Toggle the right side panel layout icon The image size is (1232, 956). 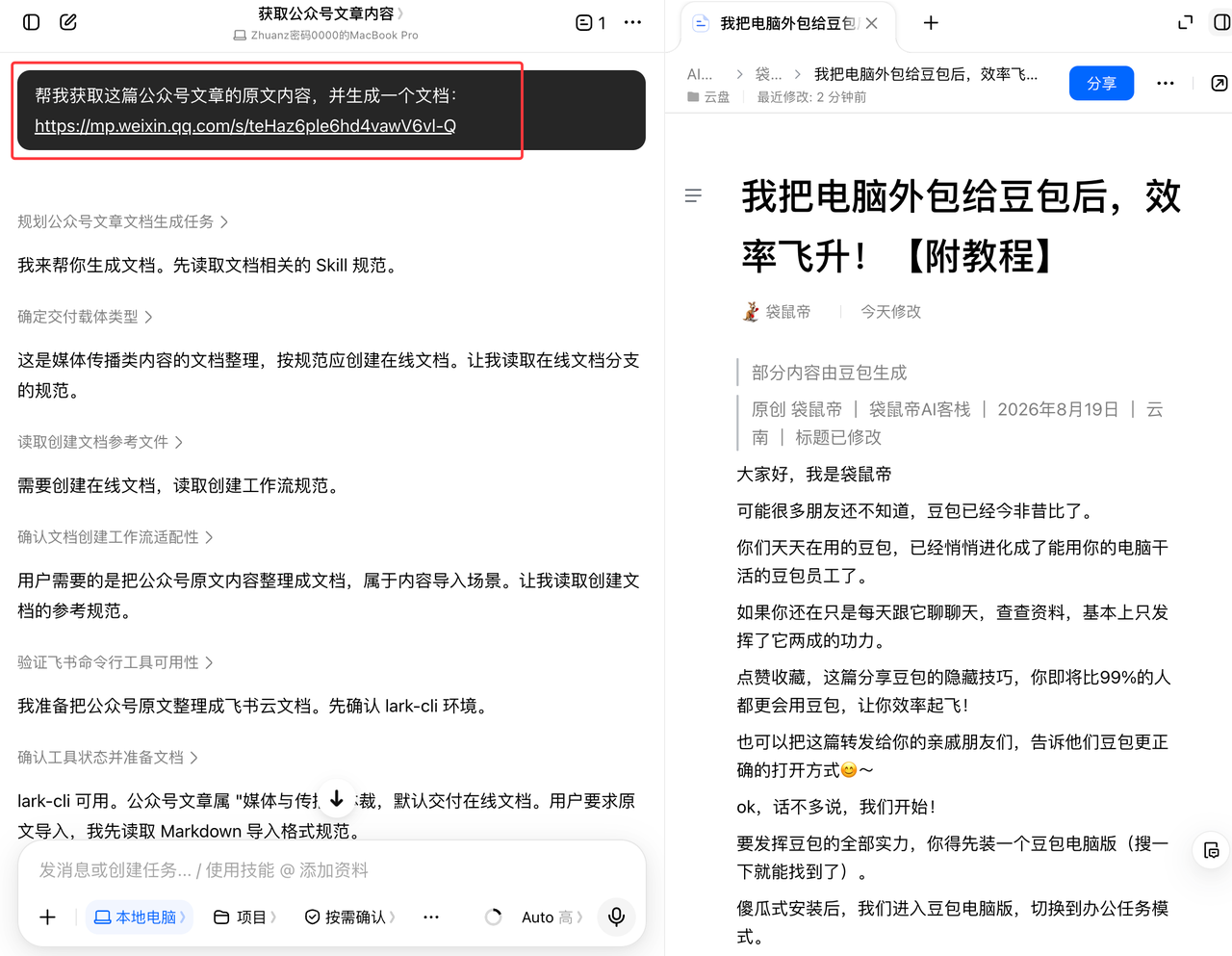coord(1220,22)
